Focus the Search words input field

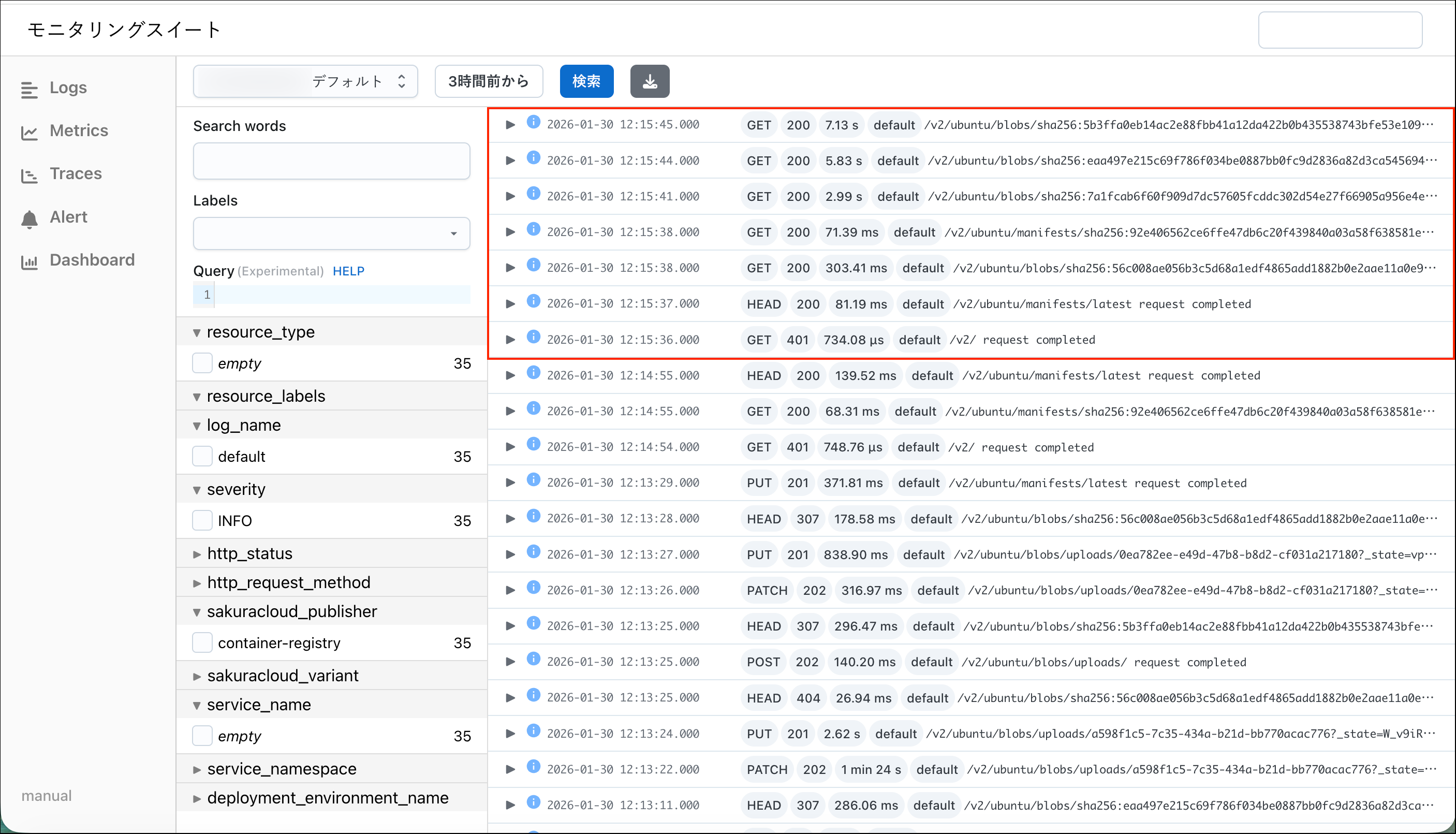pos(331,161)
